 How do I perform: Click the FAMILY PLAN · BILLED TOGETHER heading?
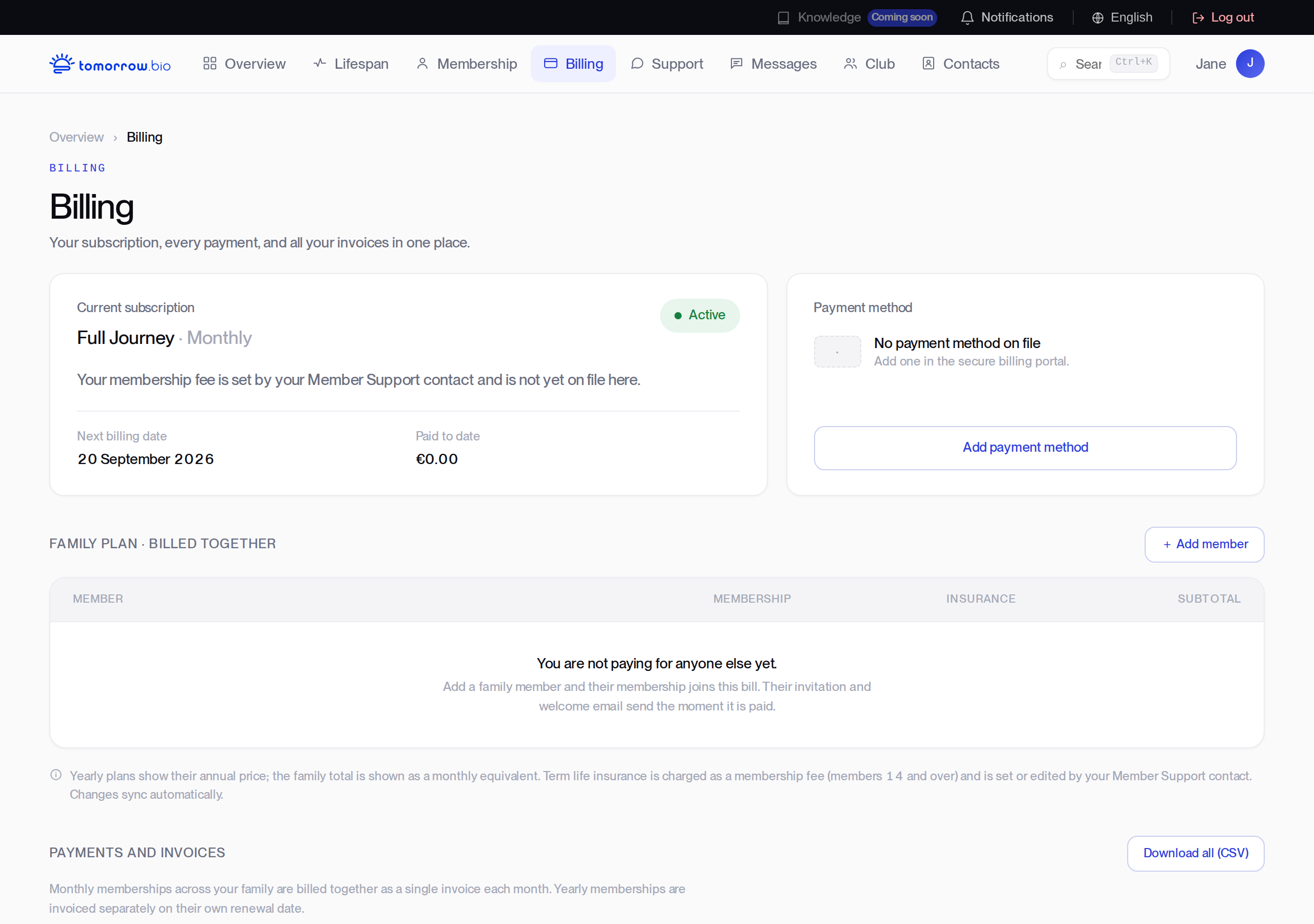point(163,543)
